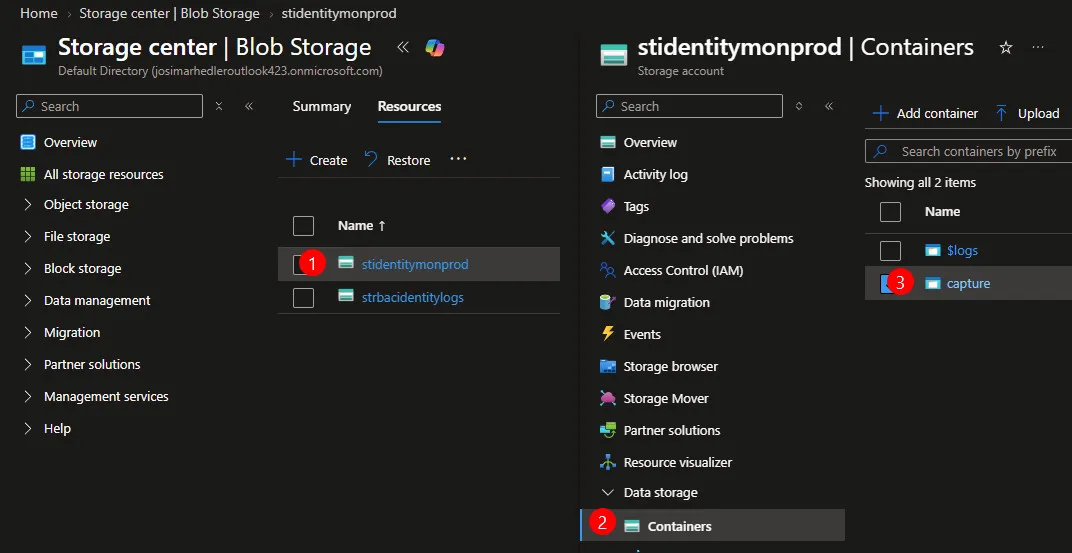Click the $logs container icon

pyautogui.click(x=933, y=251)
